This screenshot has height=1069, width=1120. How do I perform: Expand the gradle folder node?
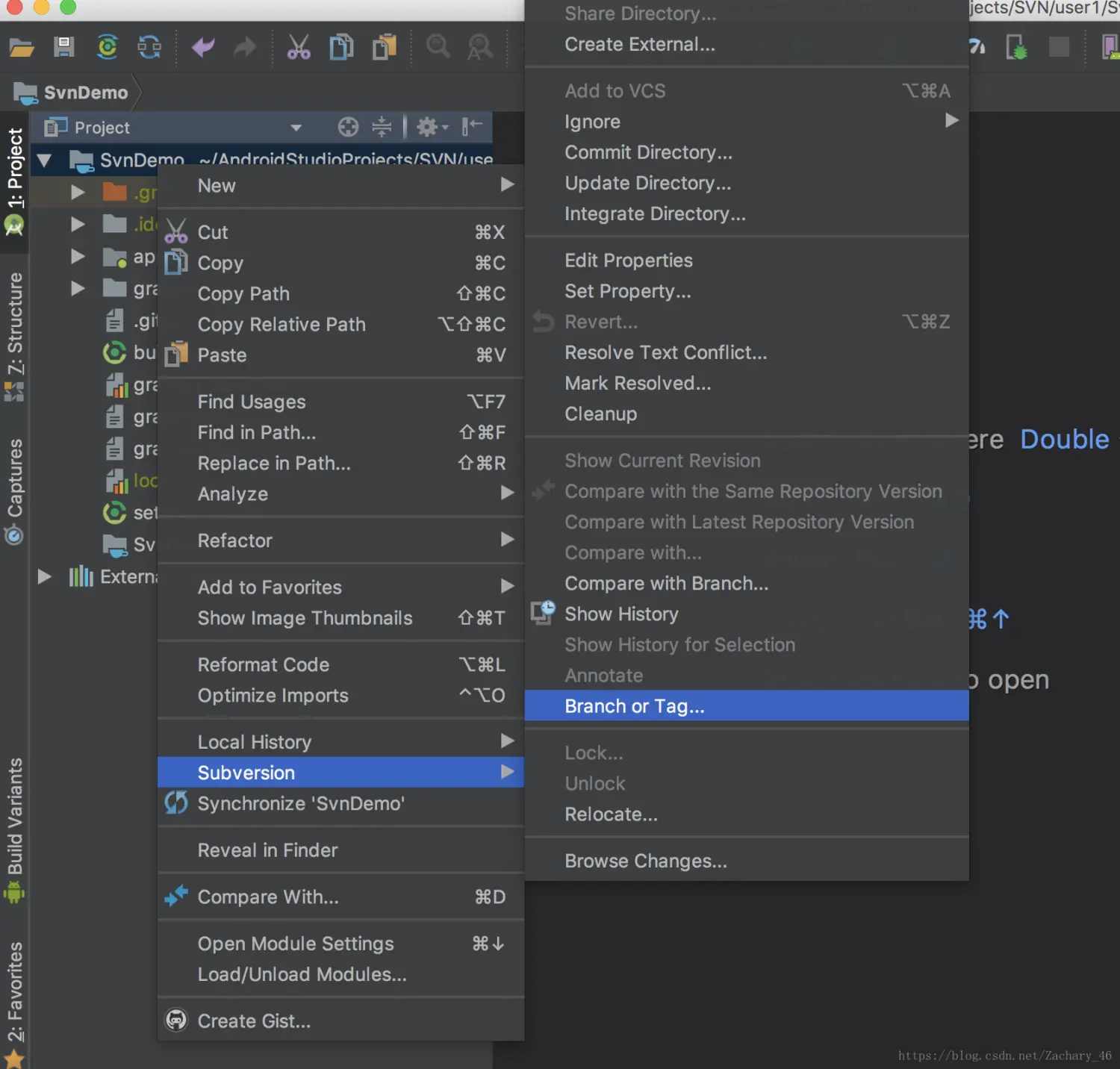tap(78, 288)
